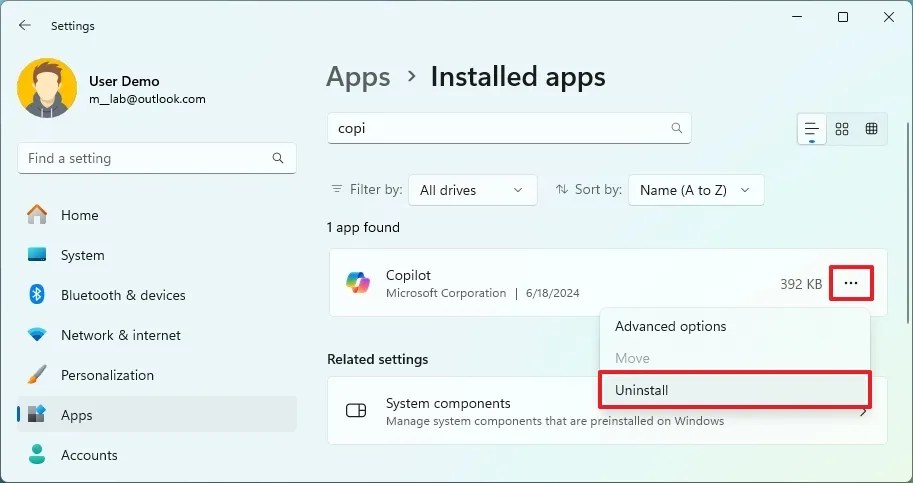
Task: Choose Advanced options from the Copilot menu
Action: pyautogui.click(x=735, y=326)
